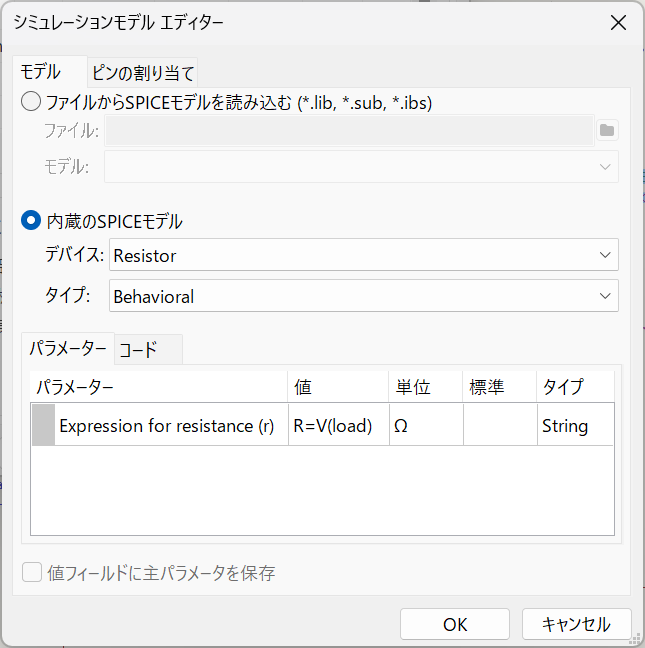Toggle the 値フィールドに主パラメータを保存 checkbox

tap(32, 572)
